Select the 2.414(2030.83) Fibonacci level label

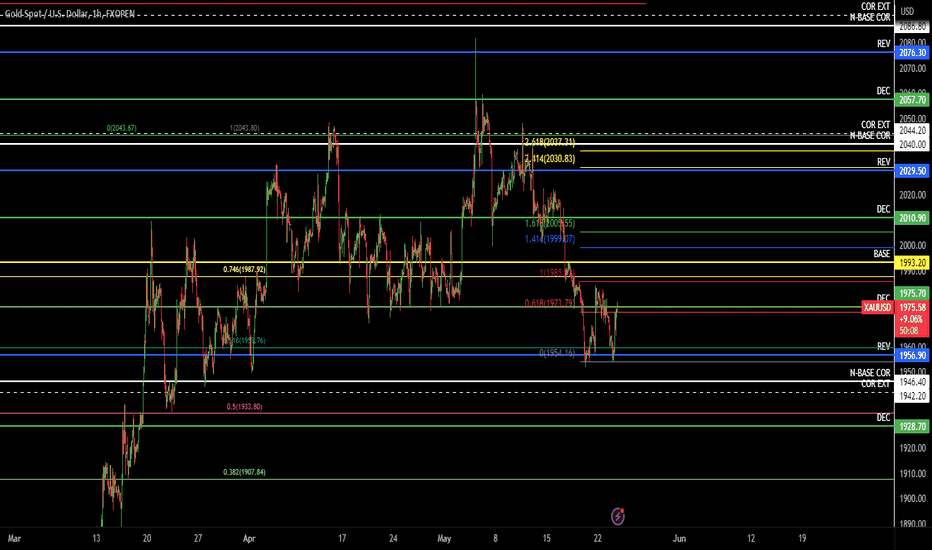[550, 159]
